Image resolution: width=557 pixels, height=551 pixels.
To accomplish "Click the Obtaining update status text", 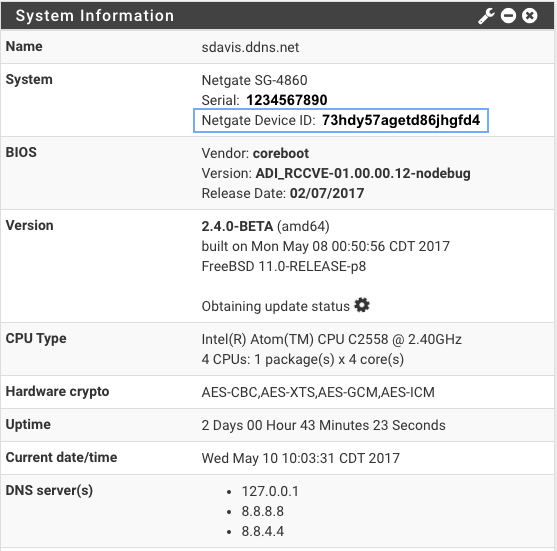I will [x=276, y=306].
